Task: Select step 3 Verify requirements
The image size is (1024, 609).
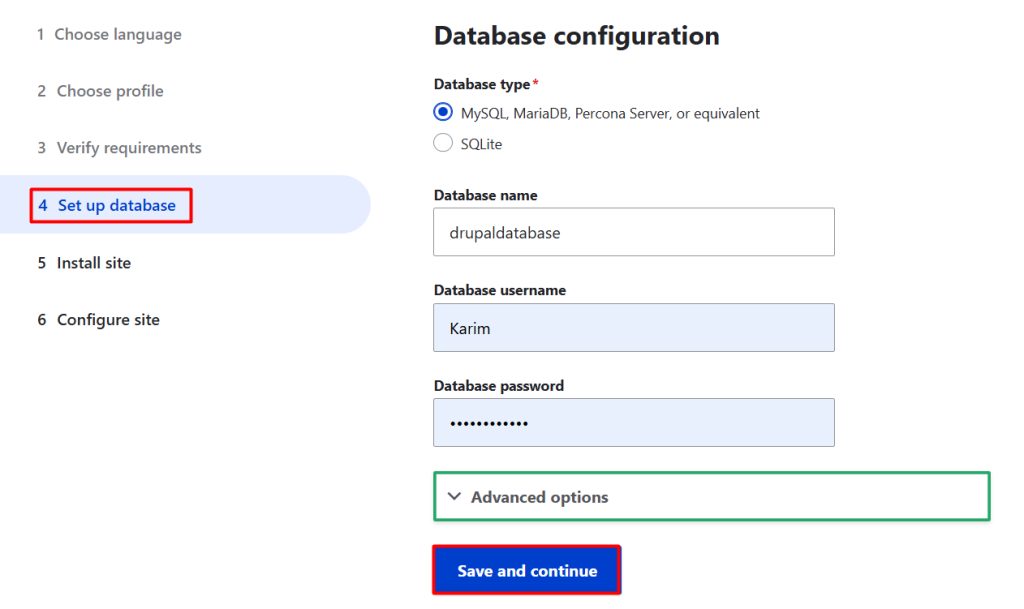Action: 119,148
